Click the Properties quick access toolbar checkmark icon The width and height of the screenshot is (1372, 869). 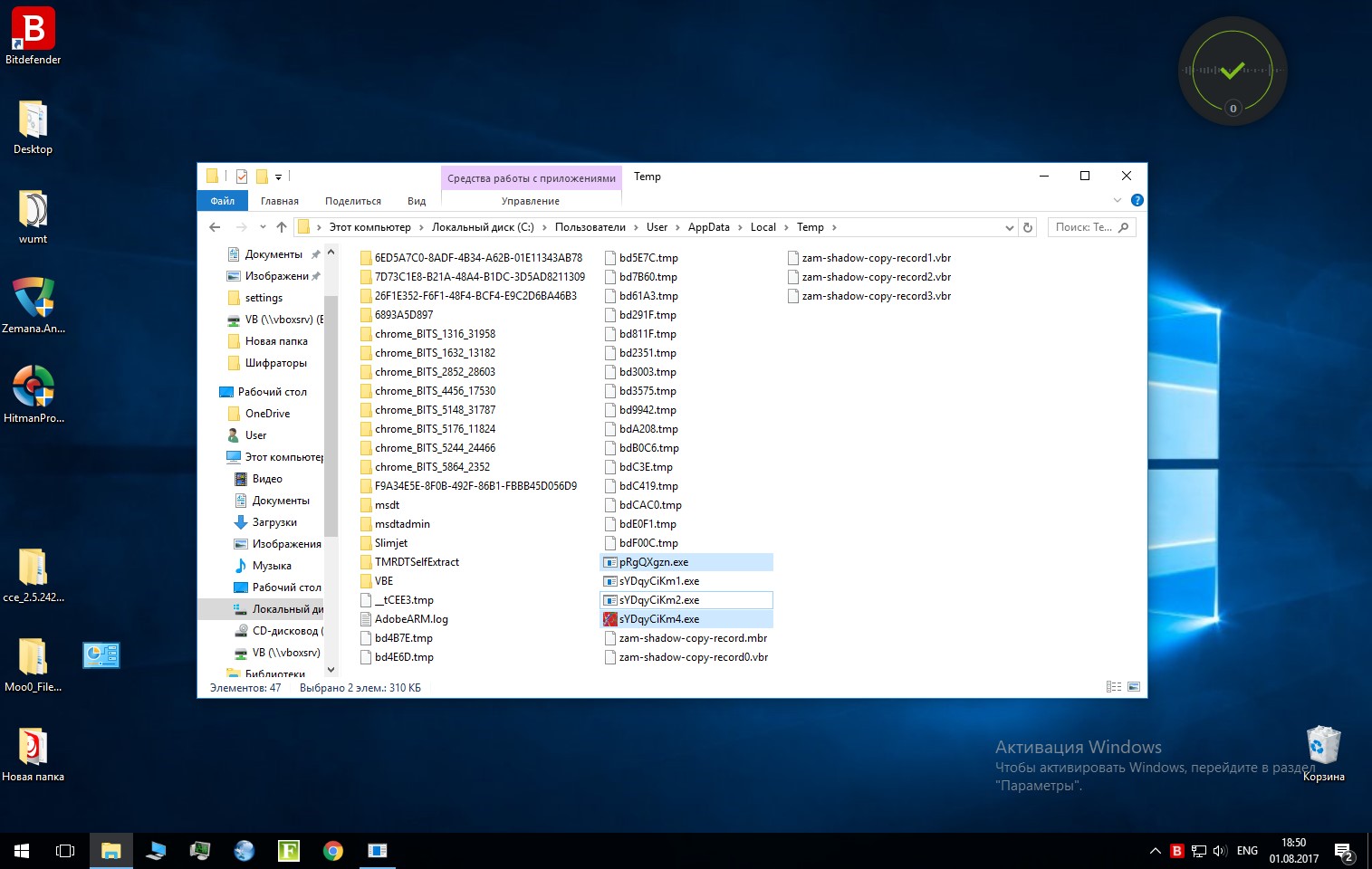pos(242,177)
